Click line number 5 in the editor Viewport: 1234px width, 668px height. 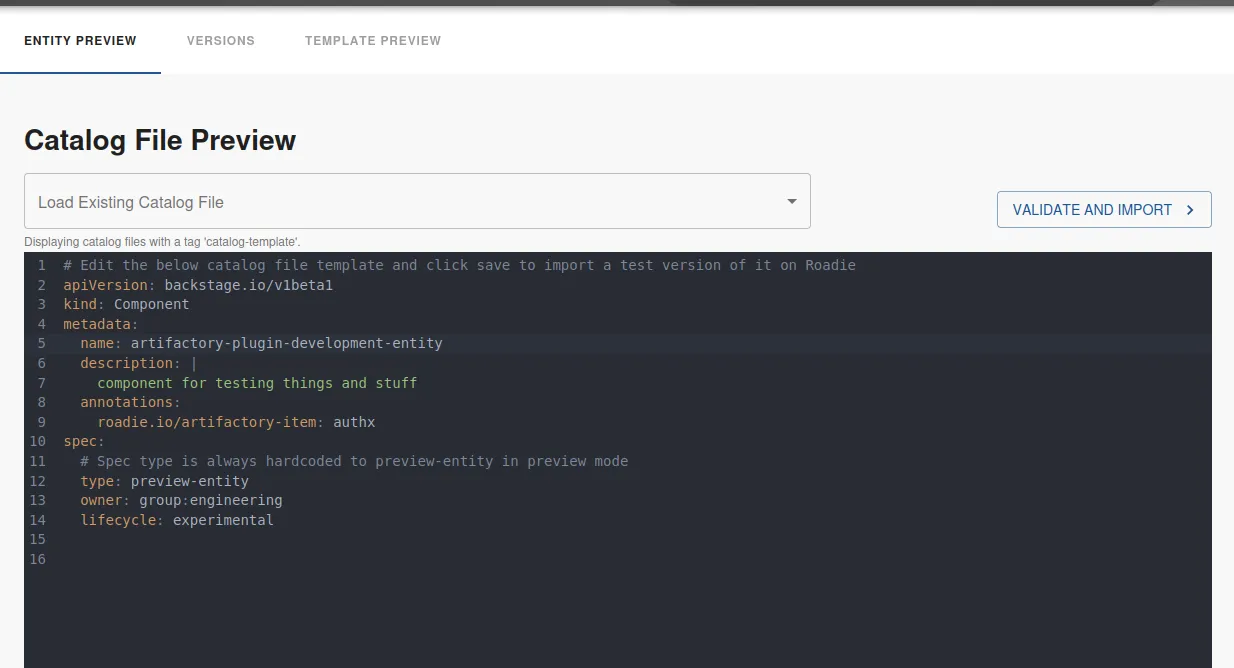click(x=41, y=343)
